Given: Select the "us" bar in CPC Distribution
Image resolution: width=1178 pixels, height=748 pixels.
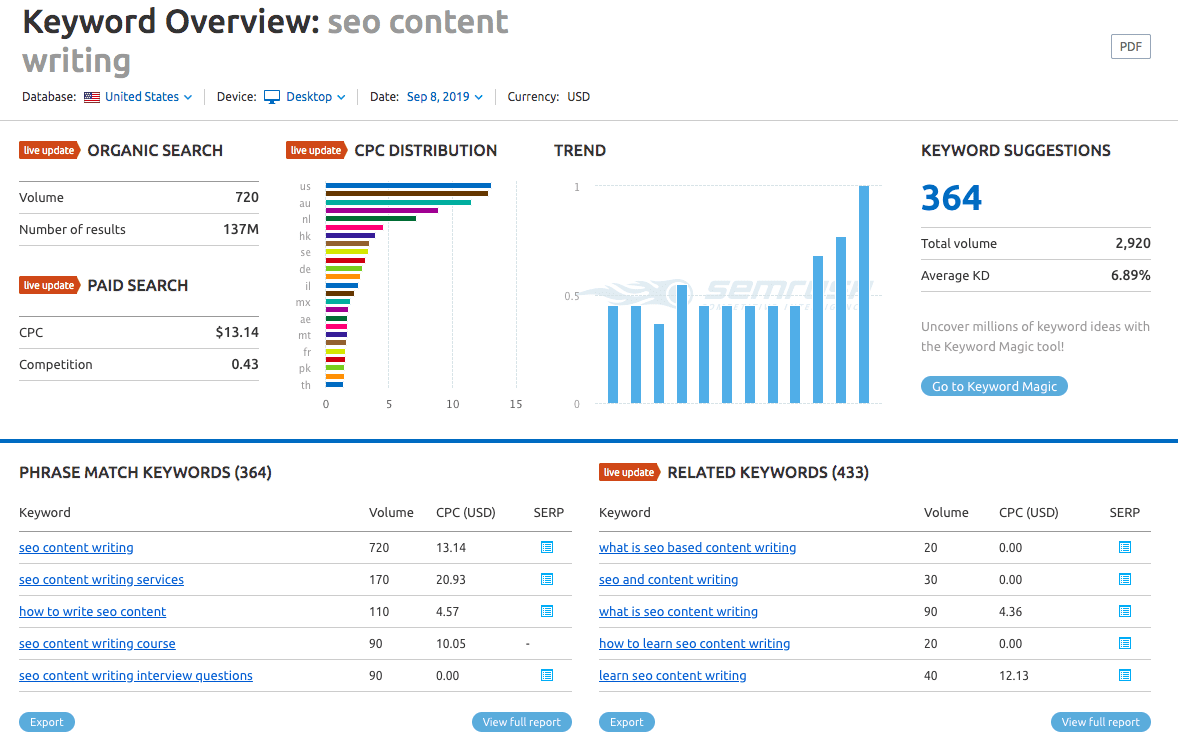Looking at the screenshot, I should click(x=407, y=186).
